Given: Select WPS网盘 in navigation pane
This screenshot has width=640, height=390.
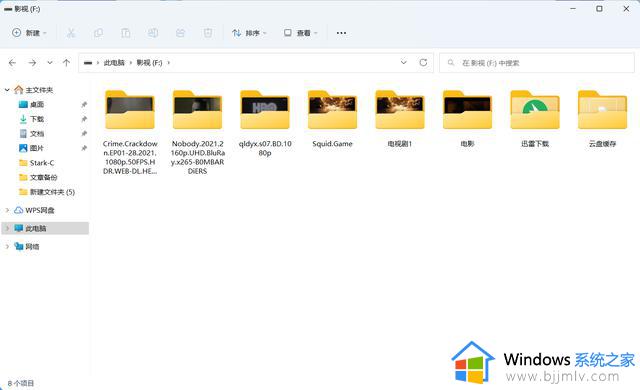Looking at the screenshot, I should [x=34, y=210].
